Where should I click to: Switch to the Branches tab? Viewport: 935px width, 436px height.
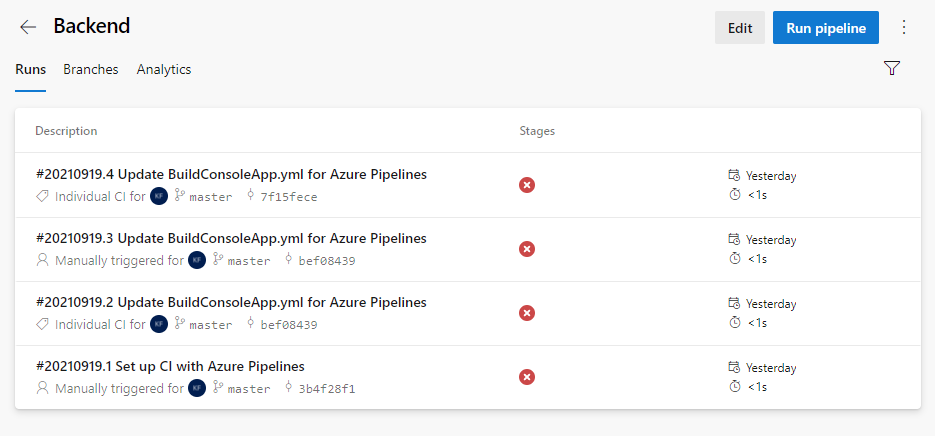pyautogui.click(x=91, y=69)
